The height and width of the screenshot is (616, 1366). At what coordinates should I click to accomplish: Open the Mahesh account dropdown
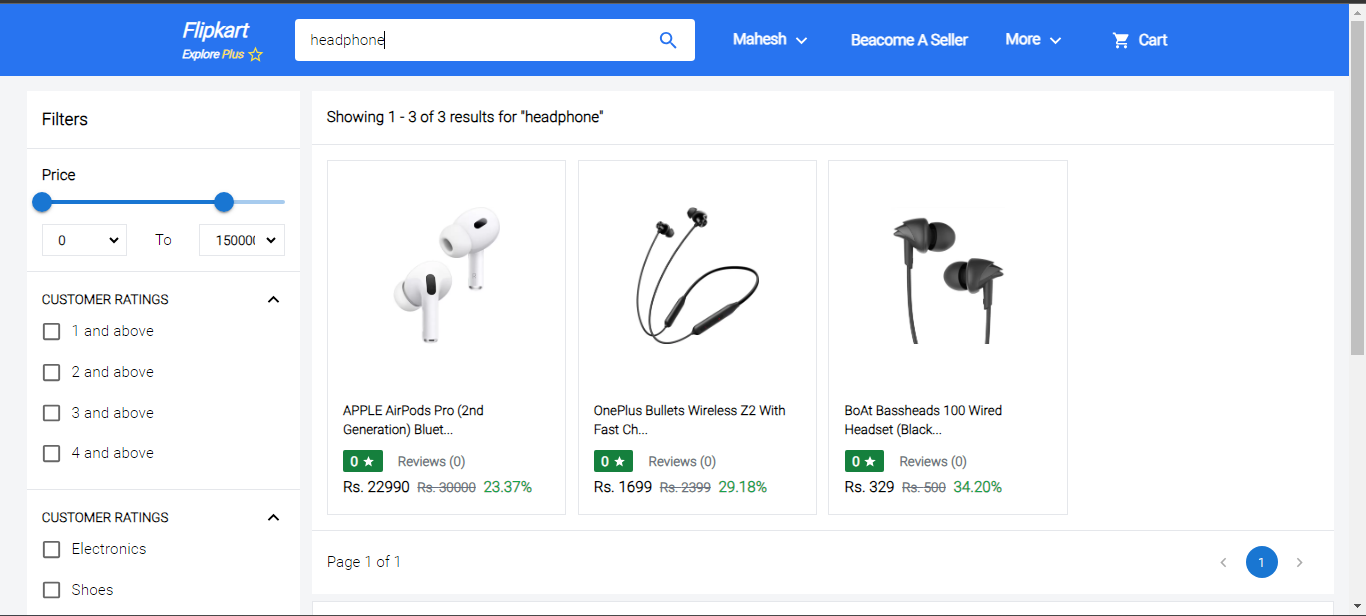pyautogui.click(x=769, y=39)
